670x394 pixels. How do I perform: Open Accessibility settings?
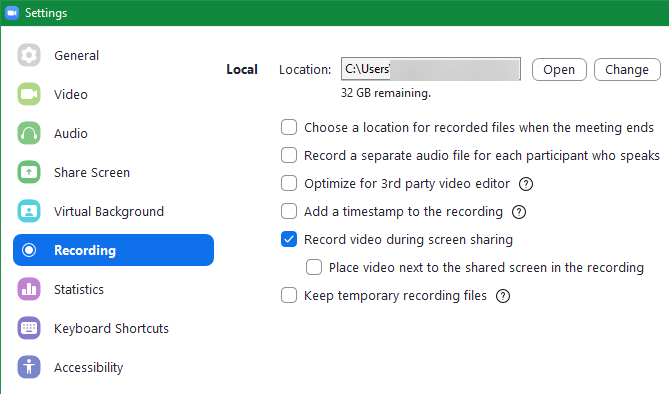point(88,368)
